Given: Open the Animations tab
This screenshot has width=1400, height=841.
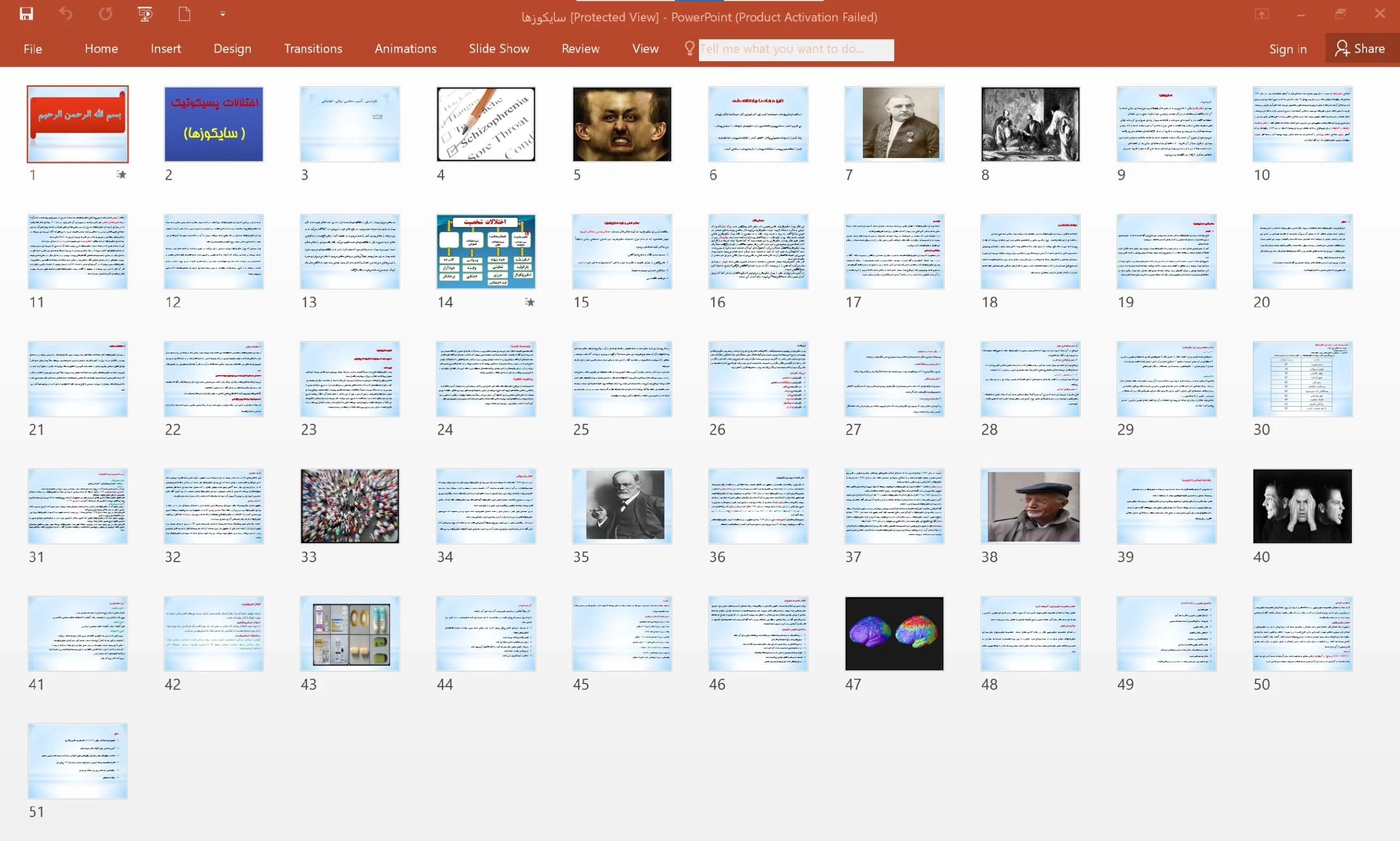Looking at the screenshot, I should pos(405,49).
